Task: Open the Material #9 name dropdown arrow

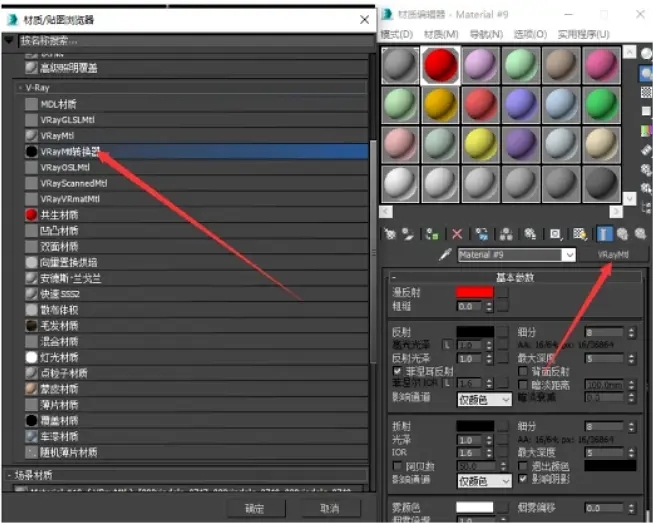Action: point(568,255)
